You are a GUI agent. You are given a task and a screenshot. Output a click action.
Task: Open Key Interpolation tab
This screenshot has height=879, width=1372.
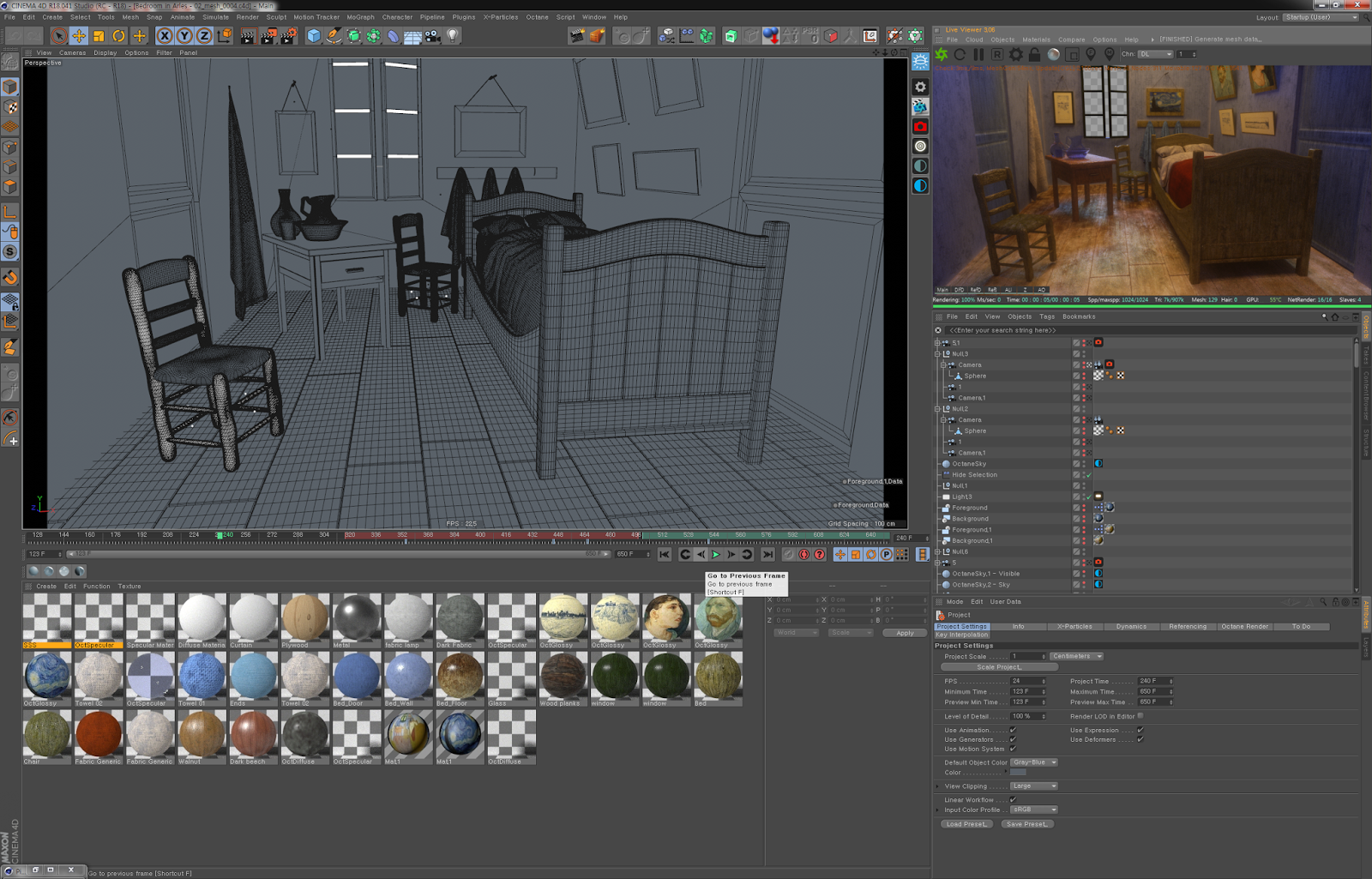[962, 635]
